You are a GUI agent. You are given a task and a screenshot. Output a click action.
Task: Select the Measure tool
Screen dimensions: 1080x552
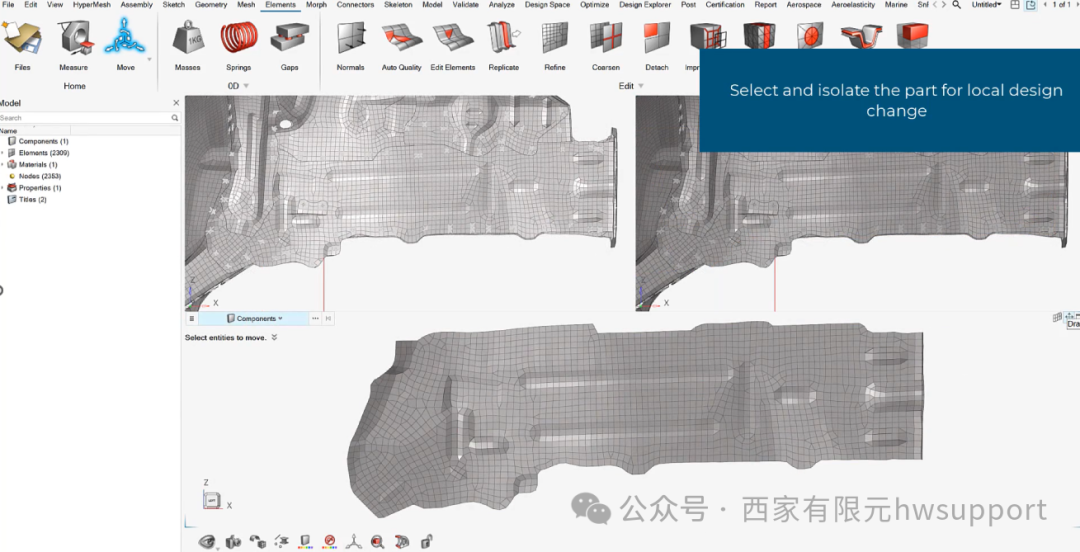74,43
